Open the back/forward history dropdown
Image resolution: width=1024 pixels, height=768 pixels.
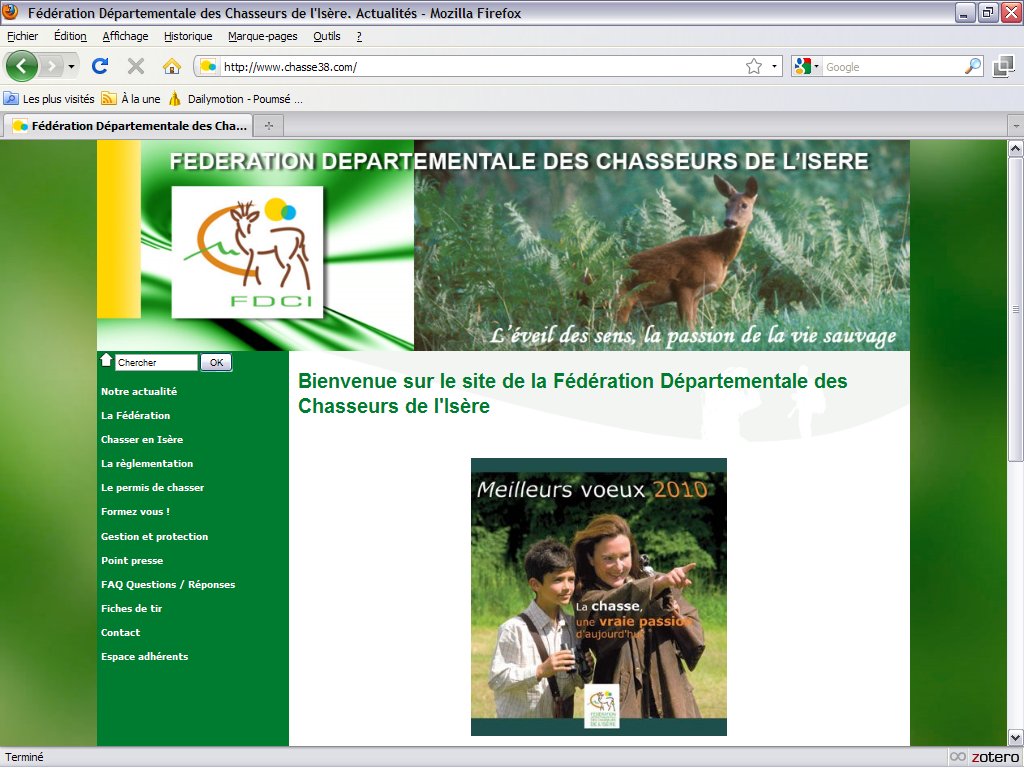71,67
